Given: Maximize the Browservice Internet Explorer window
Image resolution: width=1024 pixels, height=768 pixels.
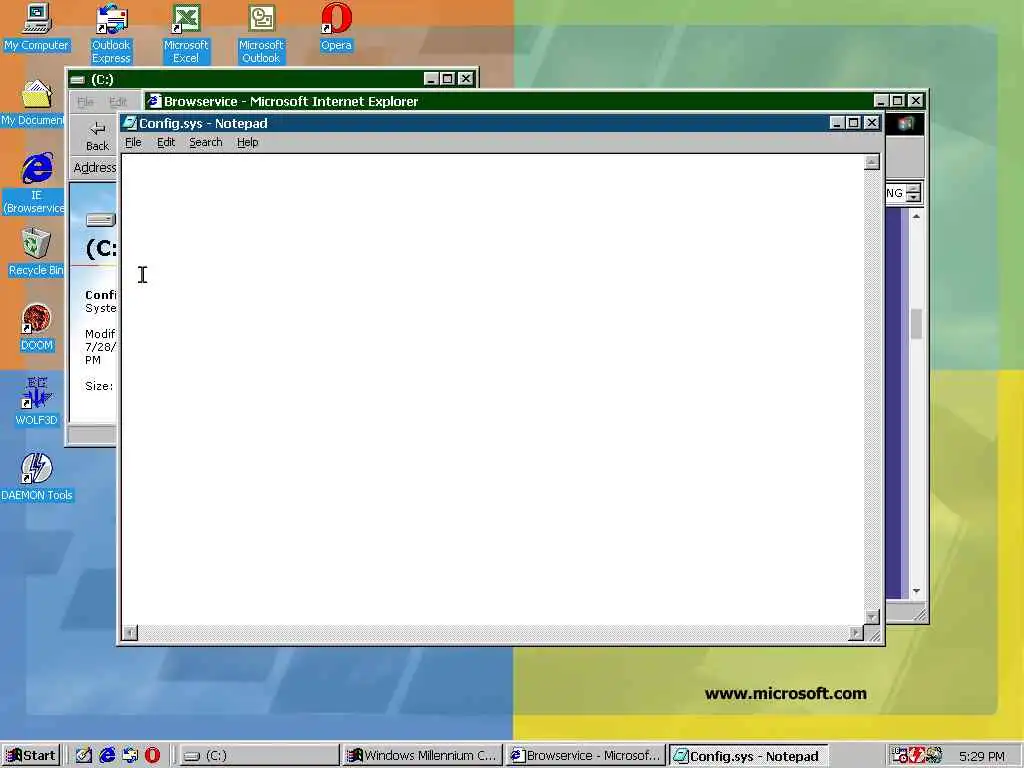Looking at the screenshot, I should pos(898,101).
